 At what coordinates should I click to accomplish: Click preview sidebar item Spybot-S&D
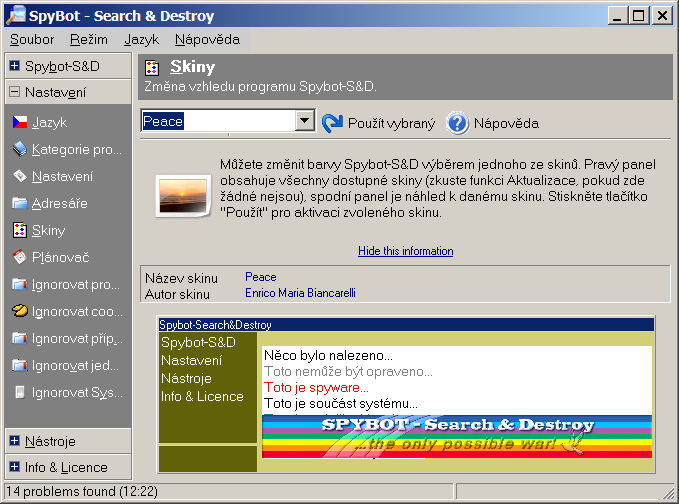[198, 342]
